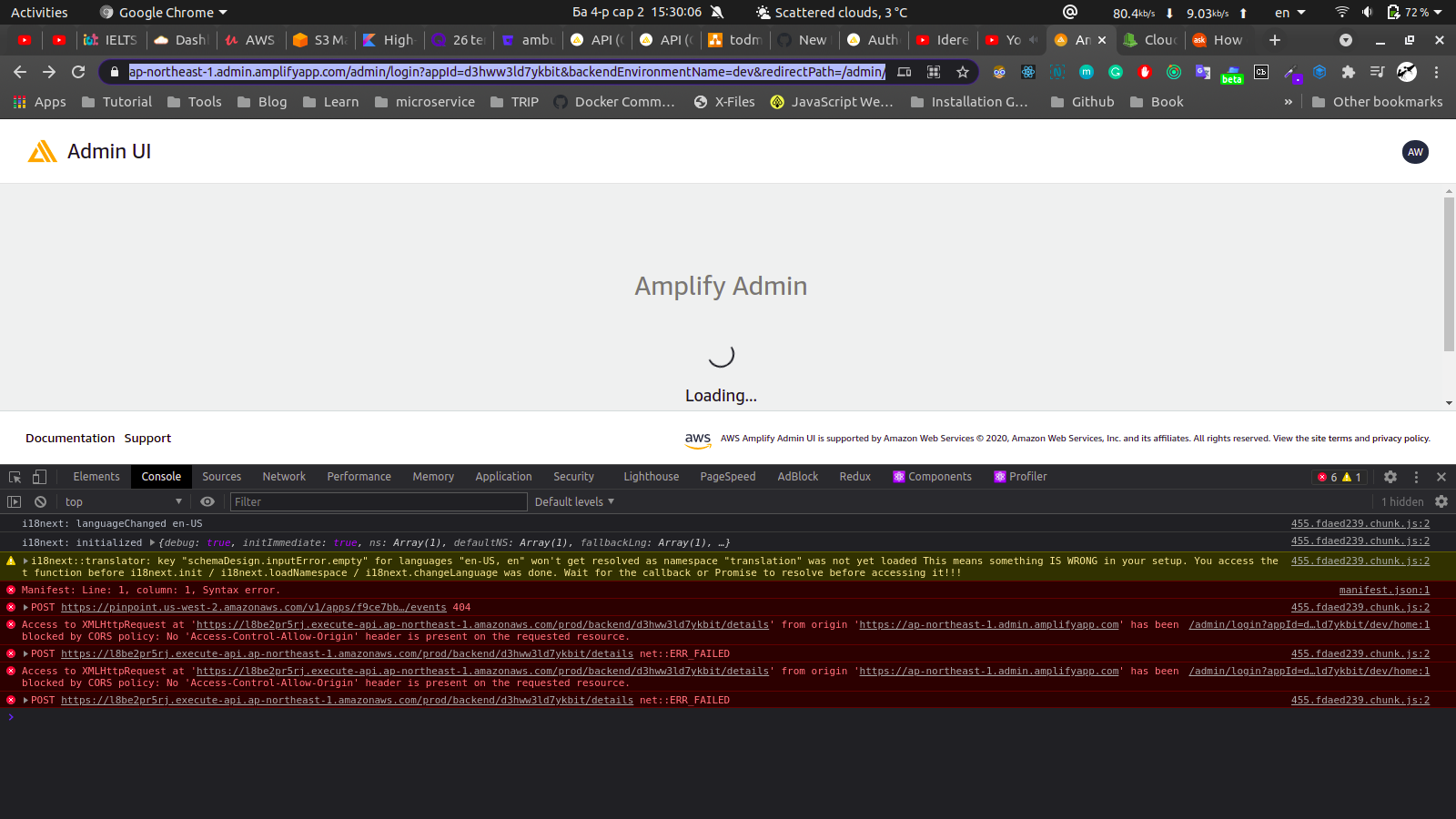Screen dimensions: 1456x819
Task: Click the Cb extension icon
Action: coord(1261,72)
